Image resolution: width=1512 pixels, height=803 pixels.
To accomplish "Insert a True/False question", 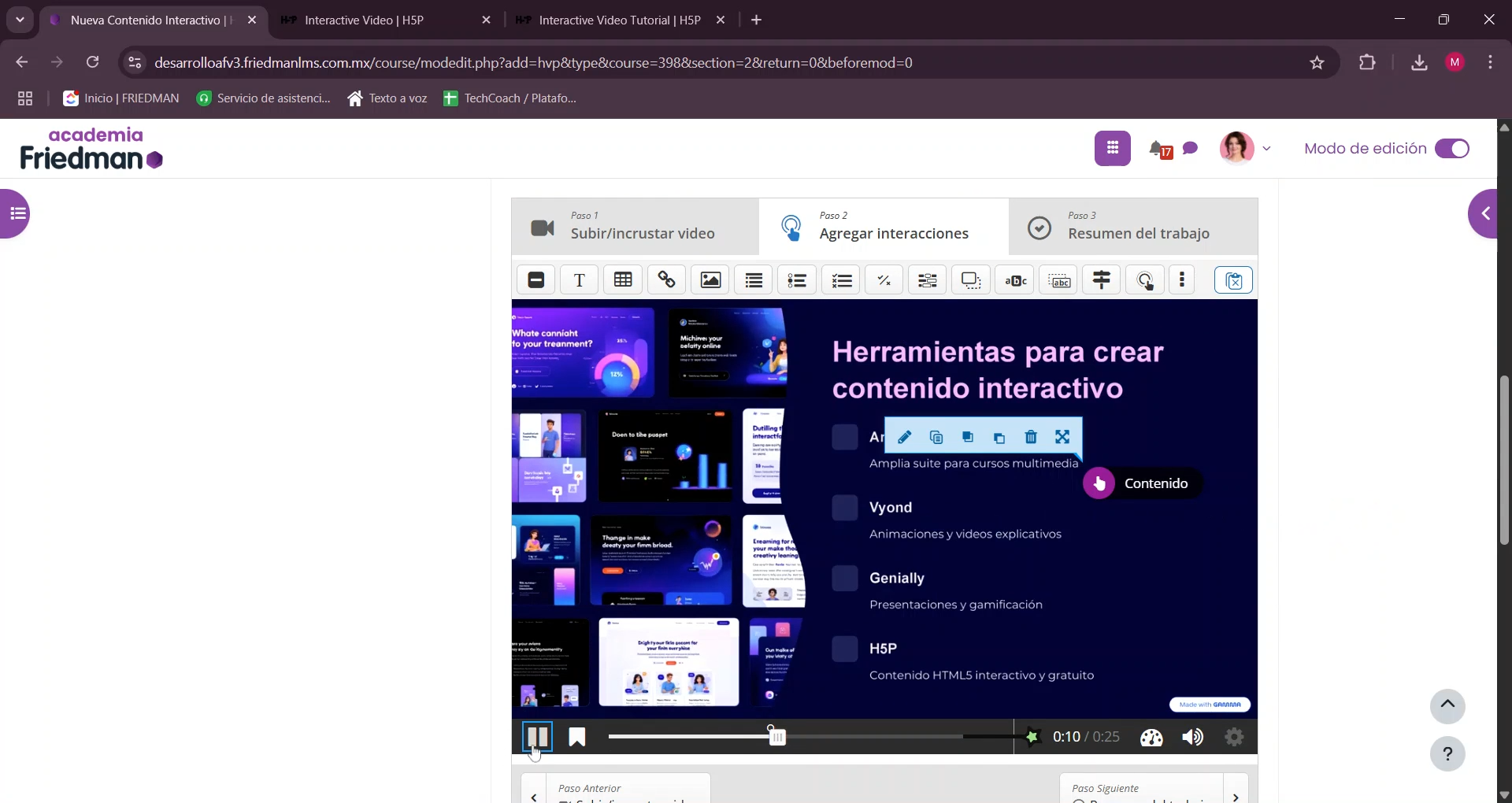I will (x=885, y=280).
